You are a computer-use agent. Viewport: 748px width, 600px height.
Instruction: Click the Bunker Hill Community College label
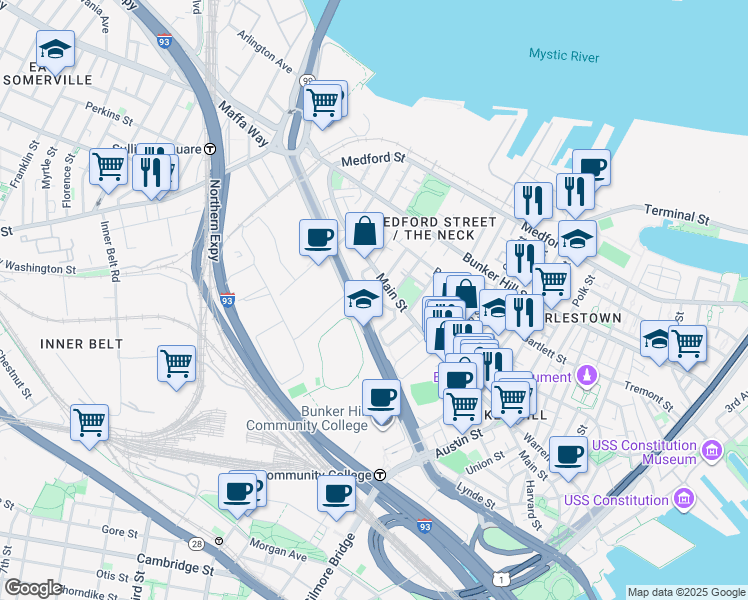(x=307, y=418)
